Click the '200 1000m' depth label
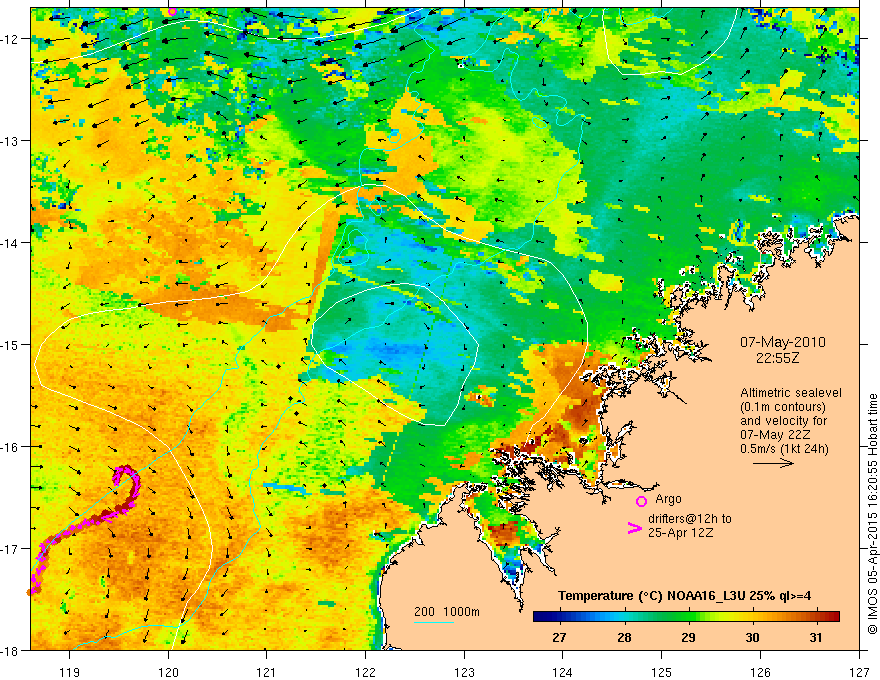Viewport: 880px width, 680px height. (x=447, y=612)
